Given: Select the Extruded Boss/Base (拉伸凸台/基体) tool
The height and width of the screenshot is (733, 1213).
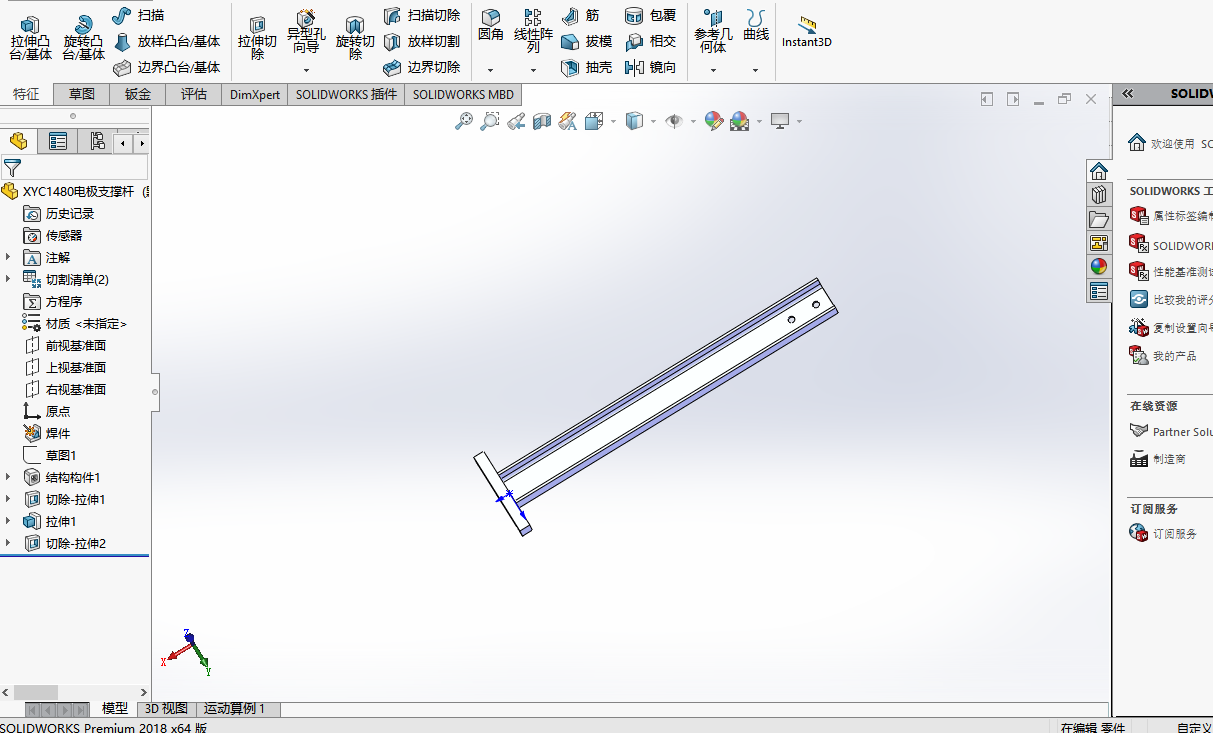Looking at the screenshot, I should (30, 38).
